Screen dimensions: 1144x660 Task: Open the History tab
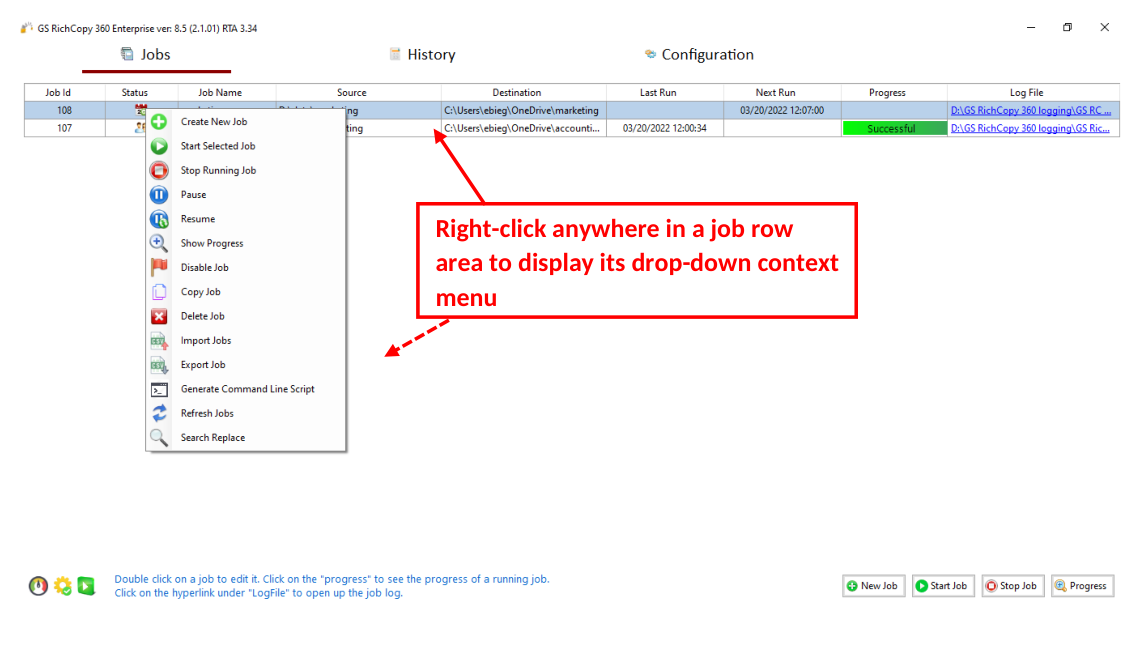pos(422,55)
